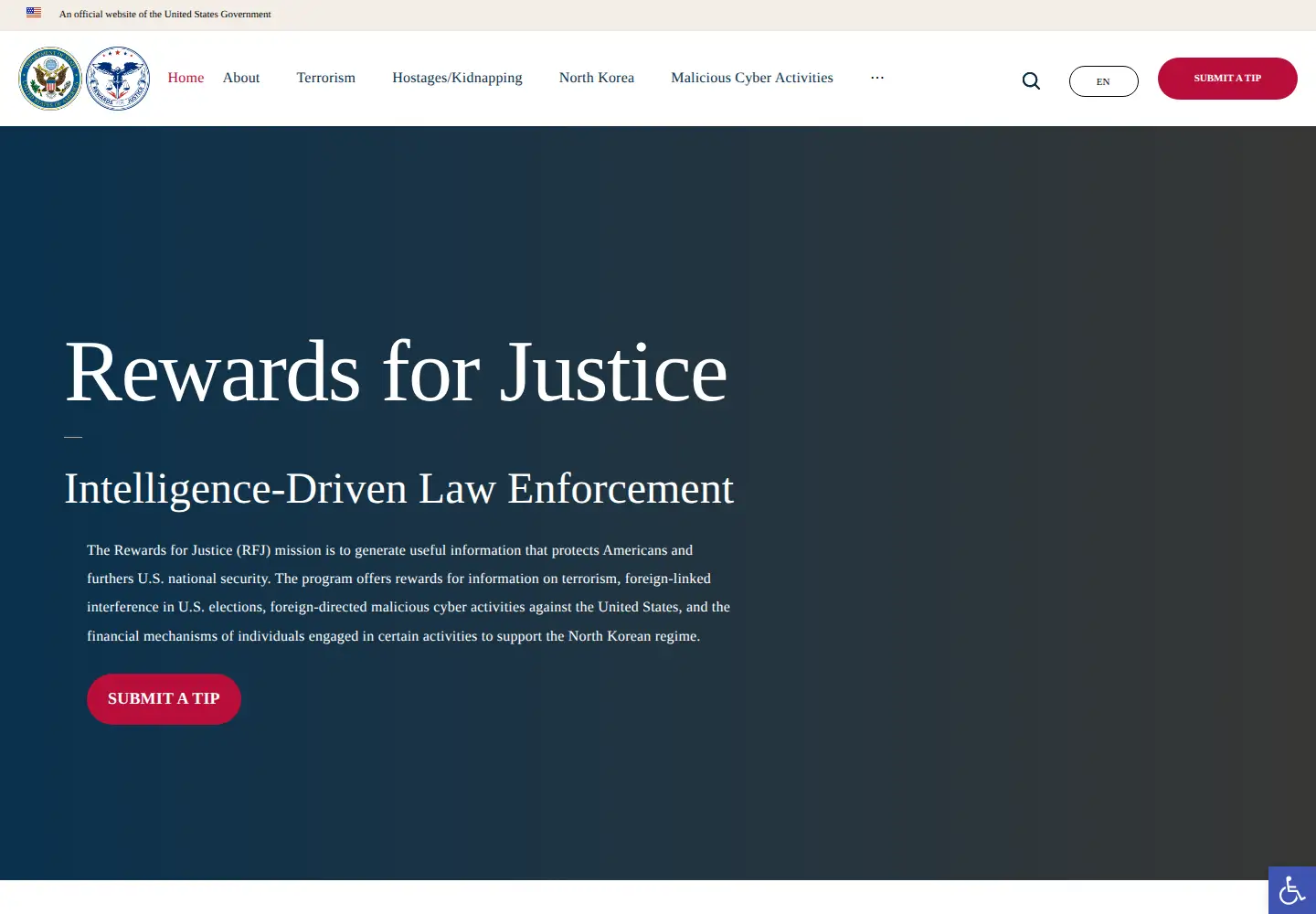1316x914 pixels.
Task: Click the official US Government website notice
Action: [165, 14]
